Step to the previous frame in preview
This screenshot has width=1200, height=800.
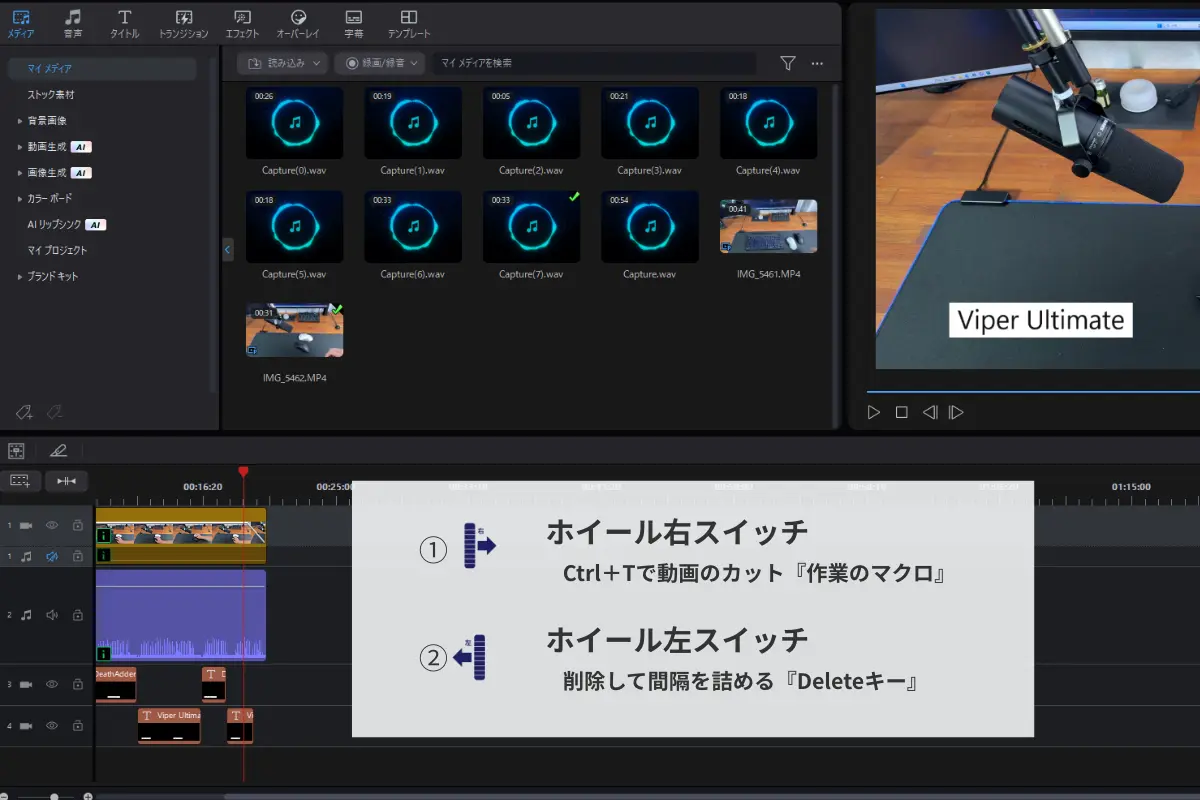[929, 412]
